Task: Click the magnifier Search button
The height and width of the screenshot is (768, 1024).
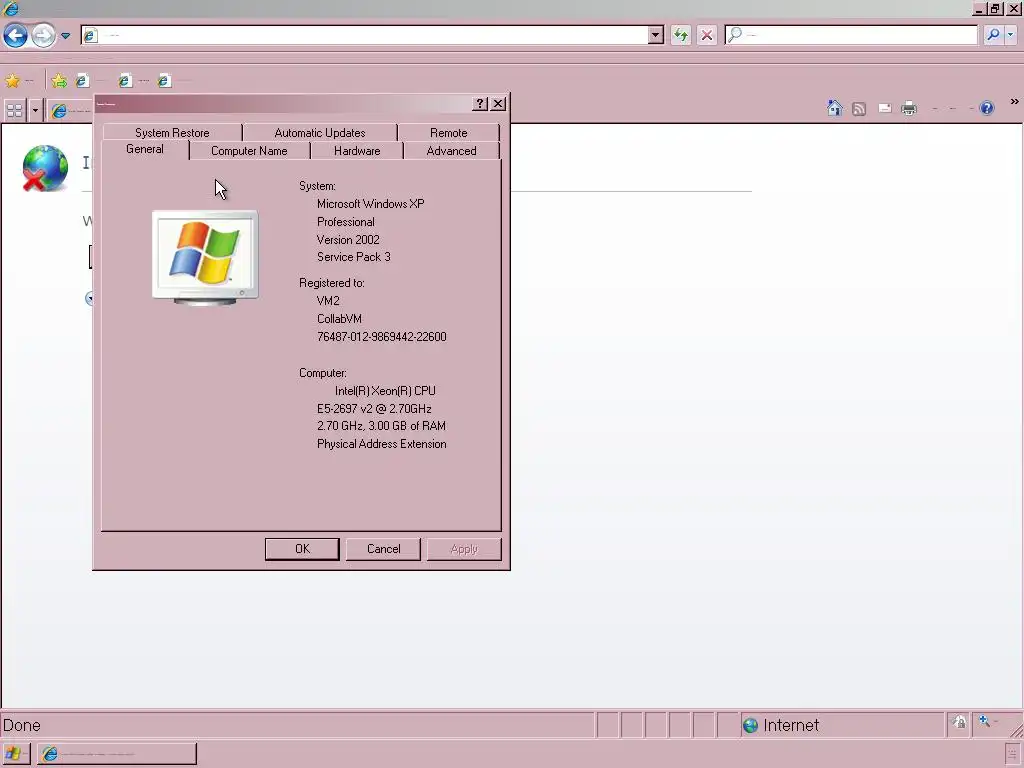Action: click(x=993, y=35)
